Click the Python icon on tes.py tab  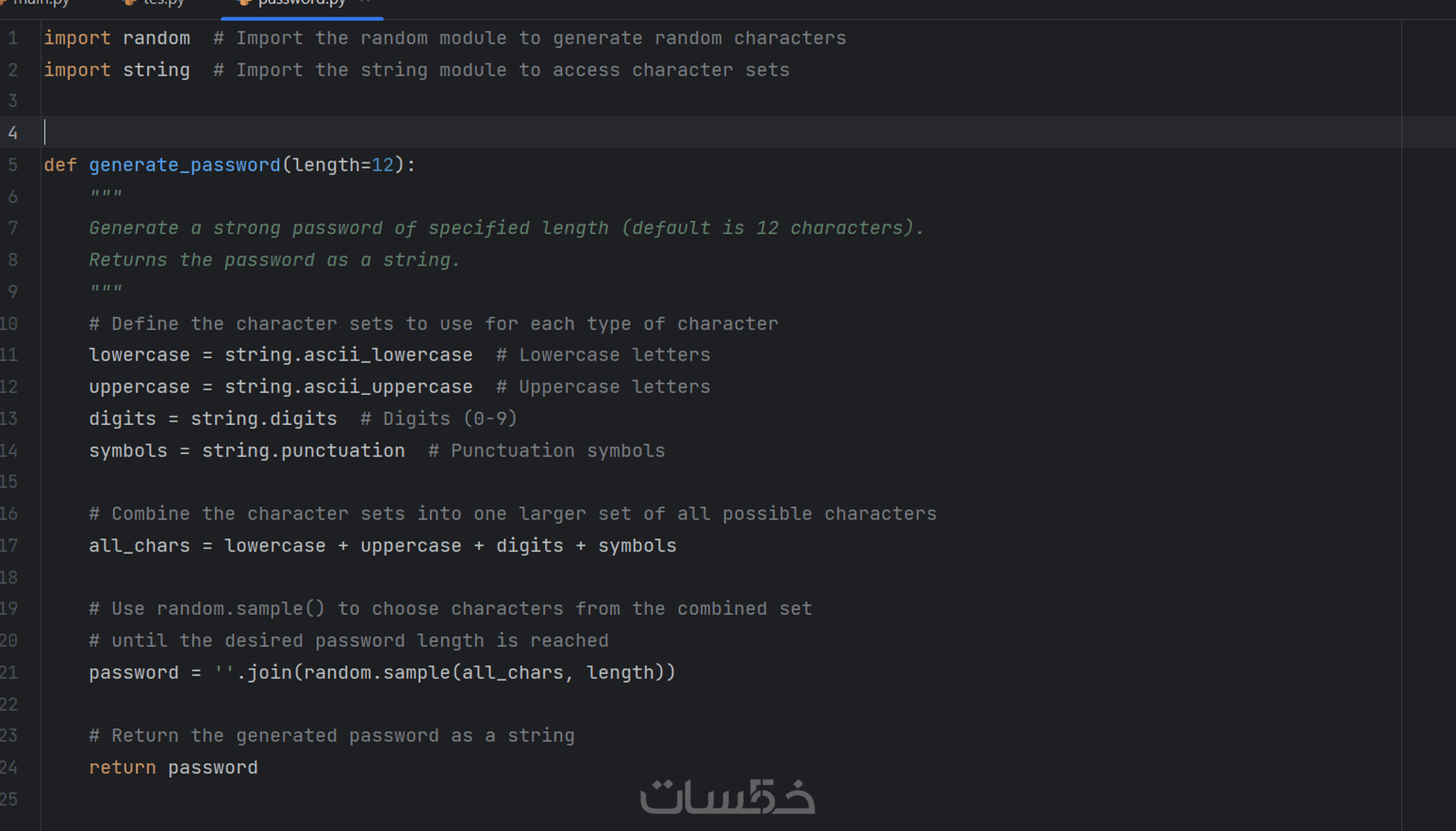(130, 3)
